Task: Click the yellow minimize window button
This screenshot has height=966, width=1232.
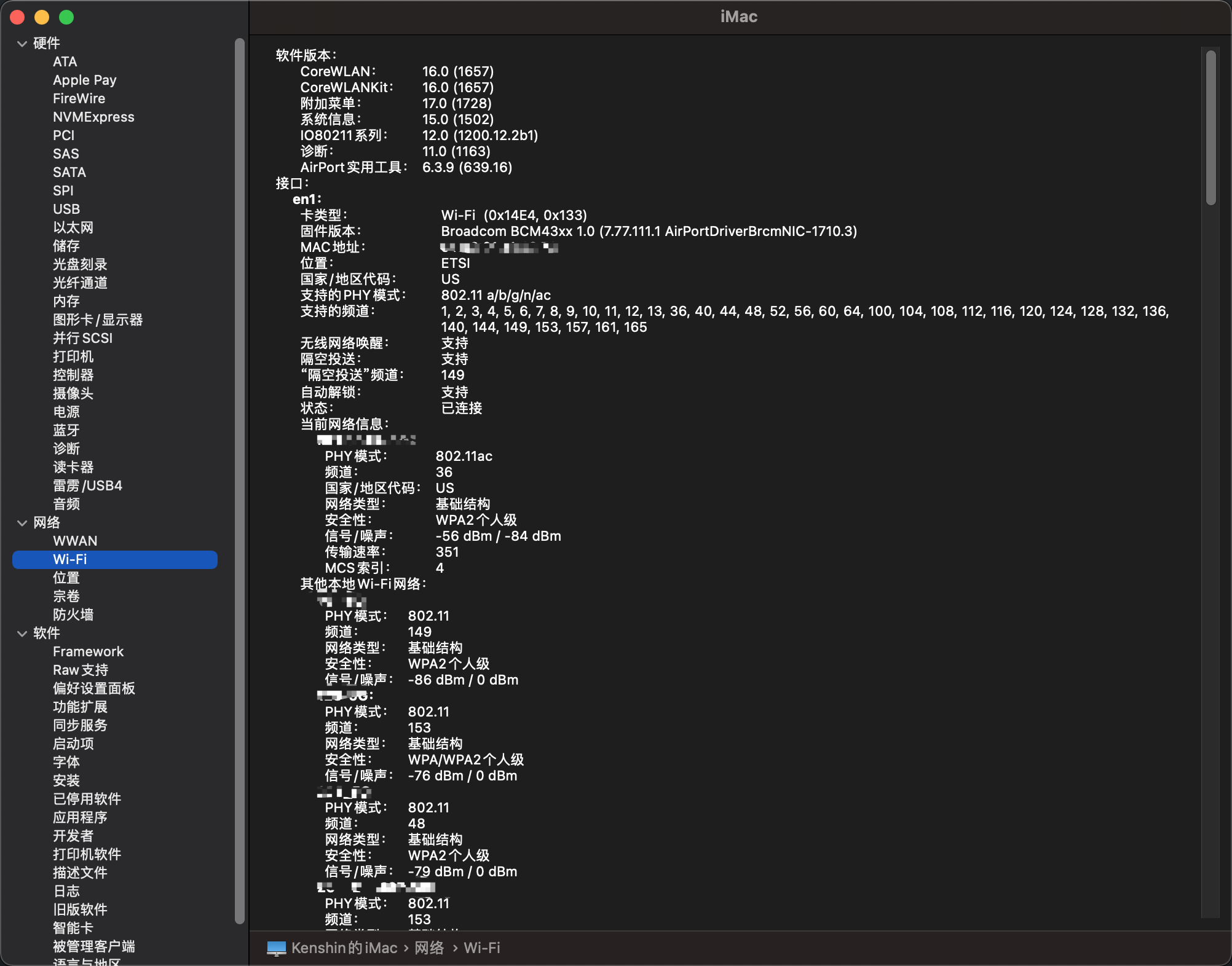Action: [42, 17]
